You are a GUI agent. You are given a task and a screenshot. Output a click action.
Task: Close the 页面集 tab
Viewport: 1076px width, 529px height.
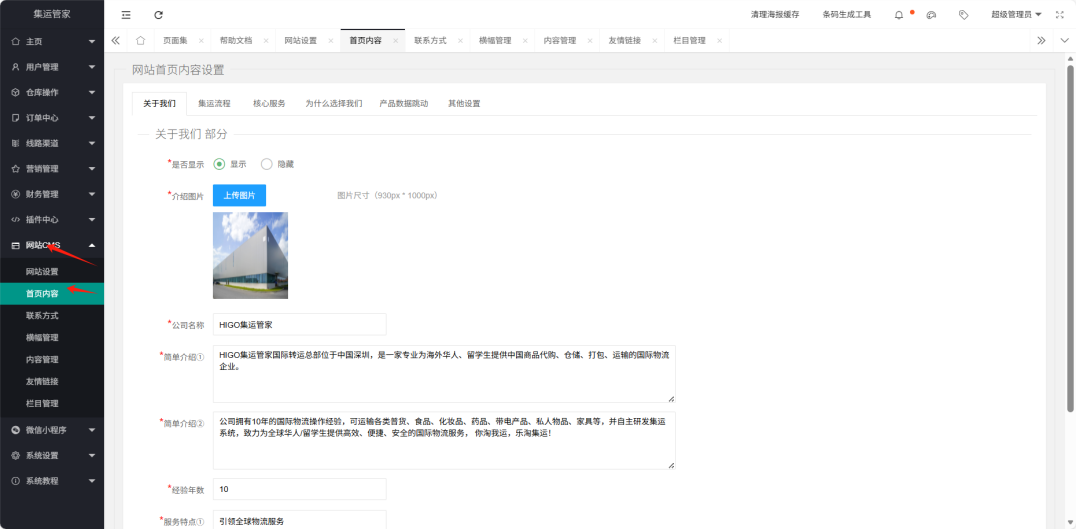201,41
